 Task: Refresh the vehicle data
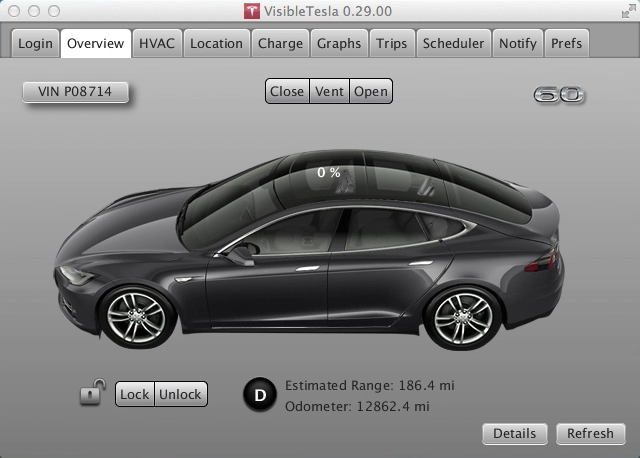(x=591, y=434)
